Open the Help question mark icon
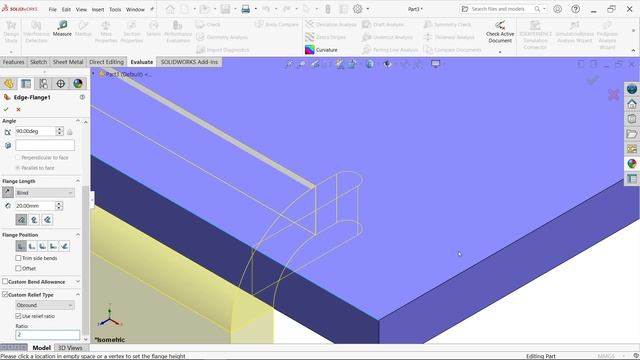This screenshot has height=360, width=640. click(x=576, y=9)
